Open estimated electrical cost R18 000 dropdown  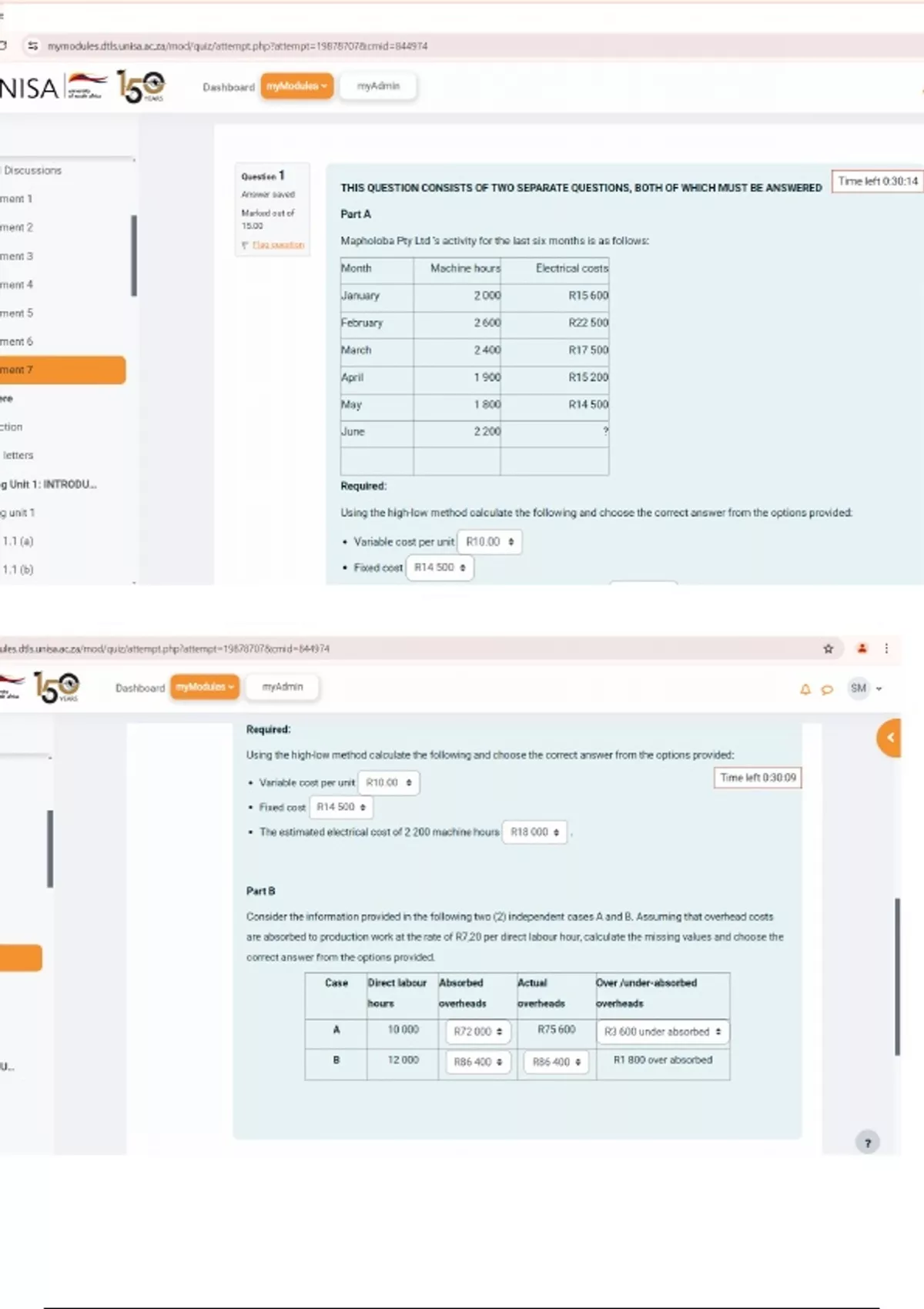(534, 832)
